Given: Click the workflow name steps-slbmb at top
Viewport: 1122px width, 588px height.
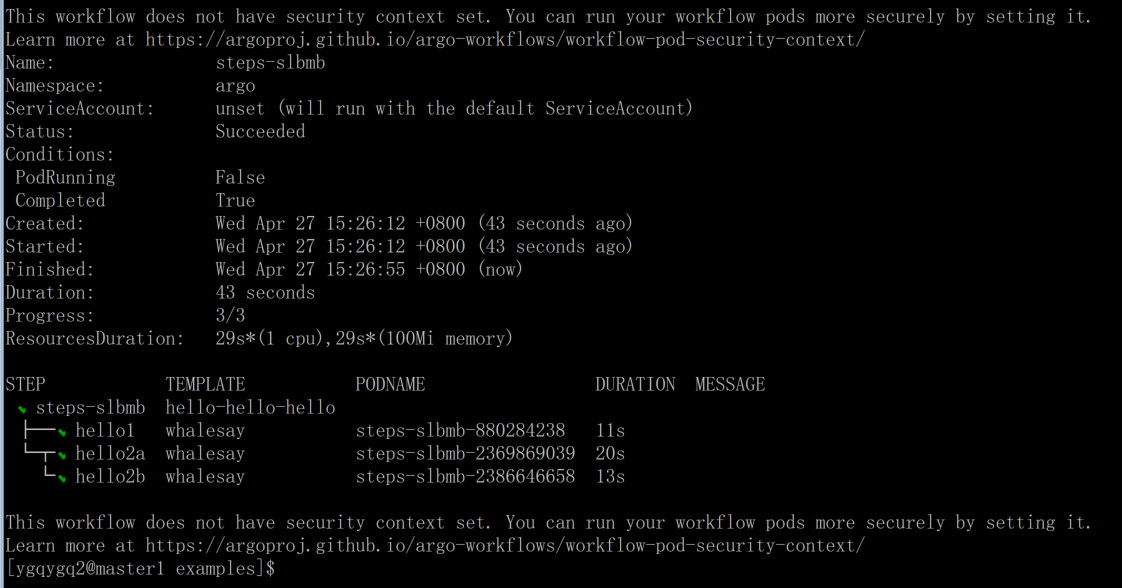Looking at the screenshot, I should point(270,63).
